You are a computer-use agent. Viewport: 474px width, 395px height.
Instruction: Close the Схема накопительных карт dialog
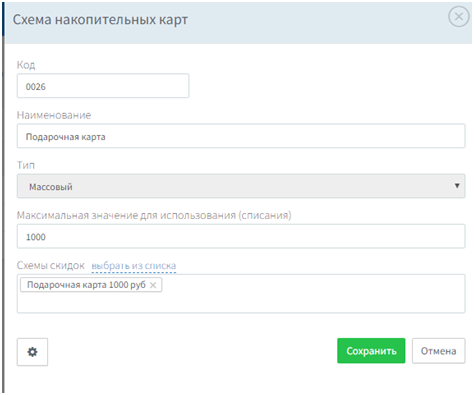tap(459, 16)
